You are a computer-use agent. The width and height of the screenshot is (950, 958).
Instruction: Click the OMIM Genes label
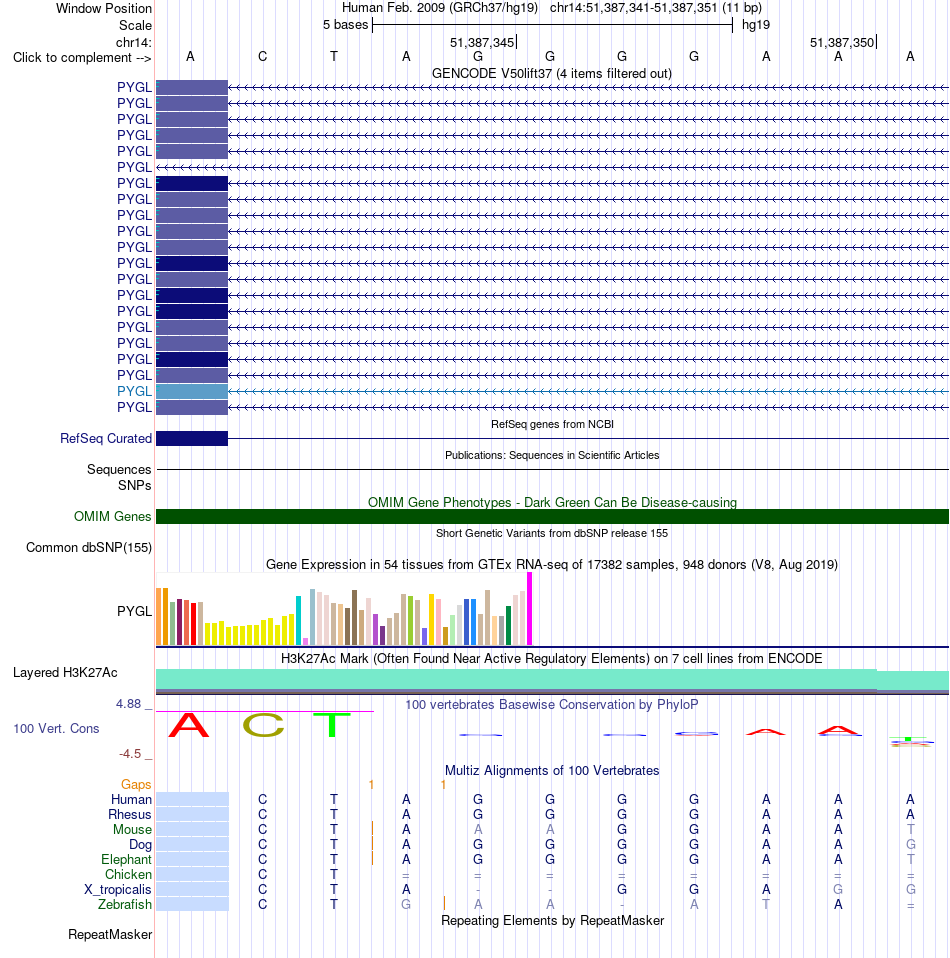click(112, 516)
